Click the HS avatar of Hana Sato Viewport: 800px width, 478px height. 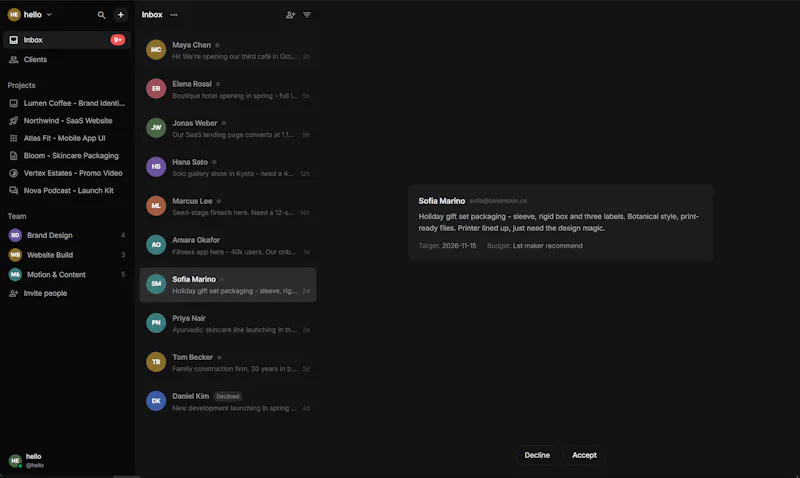click(x=156, y=167)
